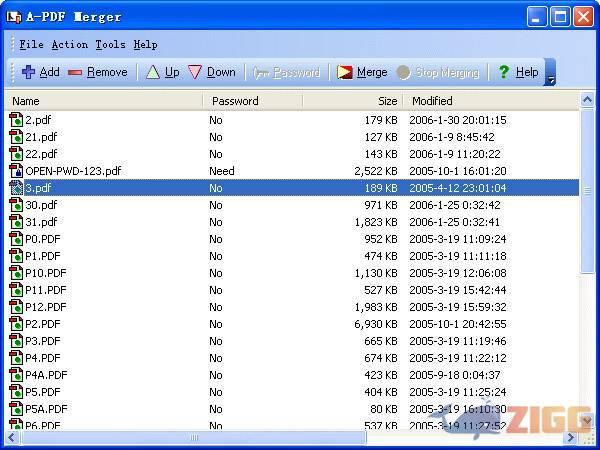Sort by the Modified column header
The width and height of the screenshot is (600, 450).
tap(491, 101)
